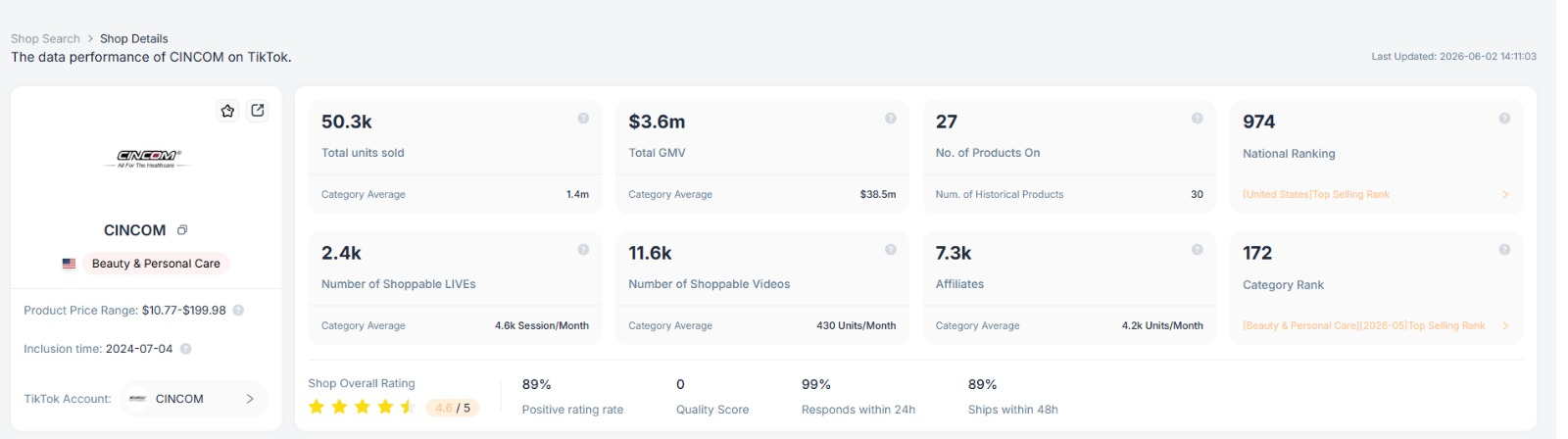The height and width of the screenshot is (439, 1568).
Task: Click help icon on Shoppable Videos card
Action: [x=891, y=250]
